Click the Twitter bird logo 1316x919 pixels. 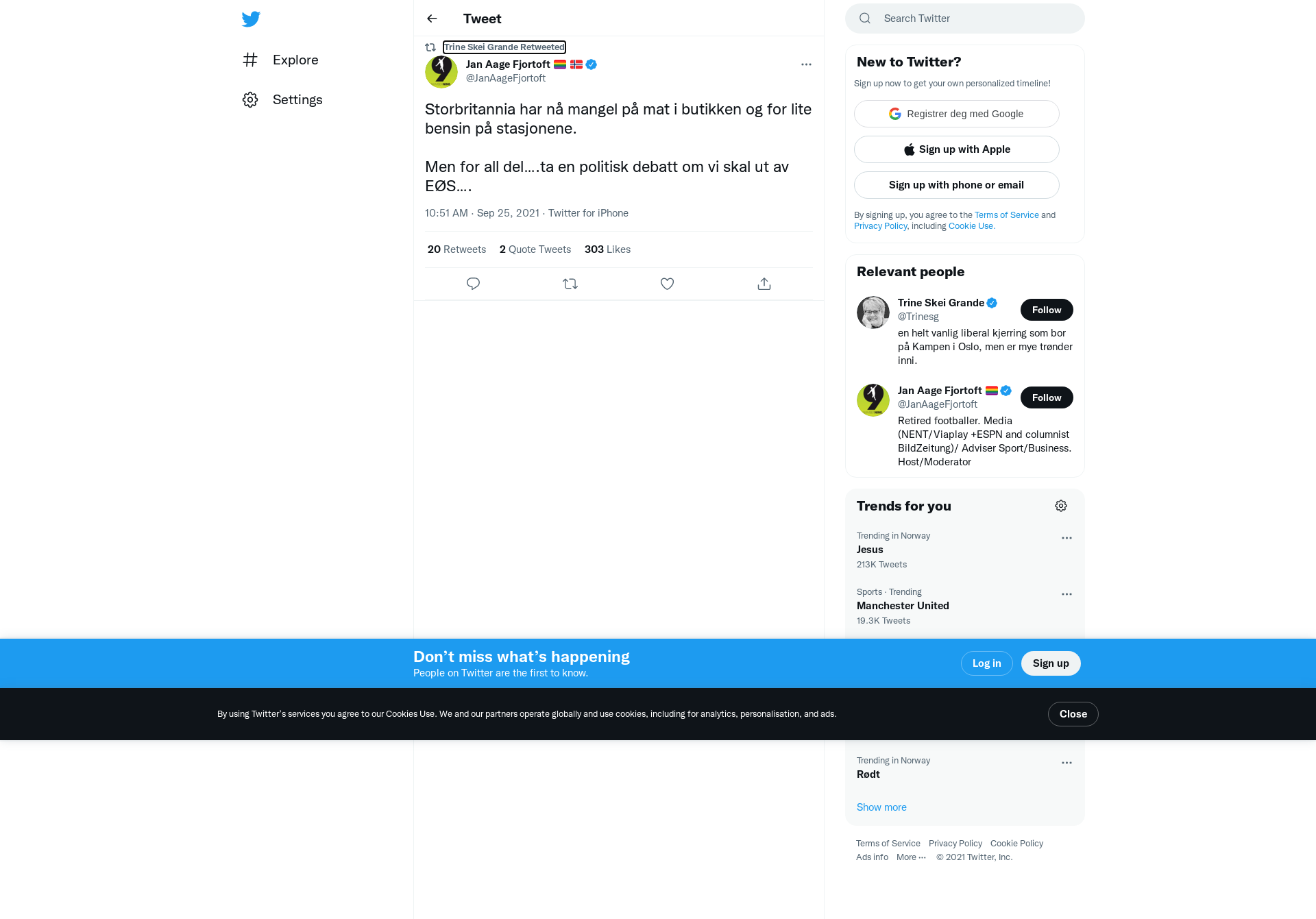click(x=251, y=19)
